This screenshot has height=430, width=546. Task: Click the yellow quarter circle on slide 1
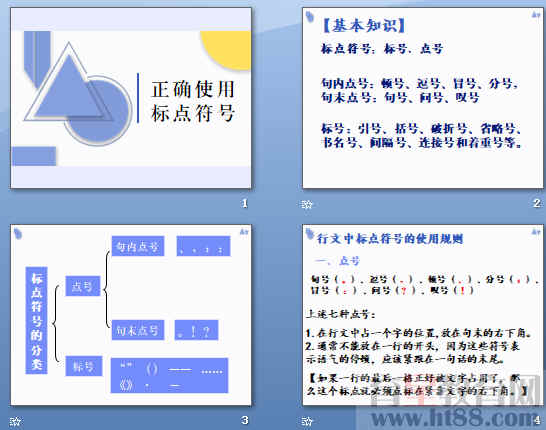[227, 50]
